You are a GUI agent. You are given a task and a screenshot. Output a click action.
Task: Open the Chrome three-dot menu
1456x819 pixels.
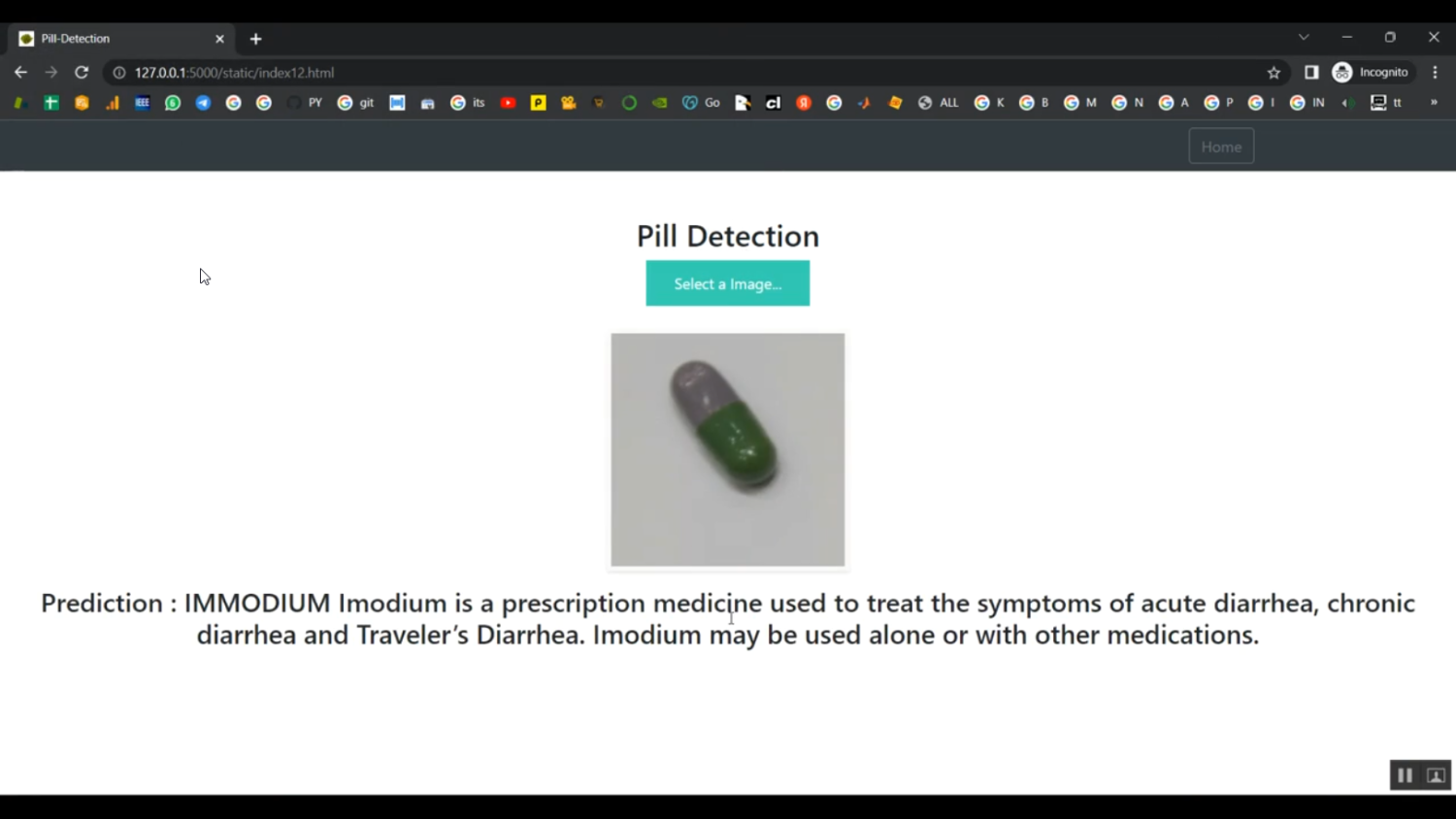click(x=1435, y=73)
